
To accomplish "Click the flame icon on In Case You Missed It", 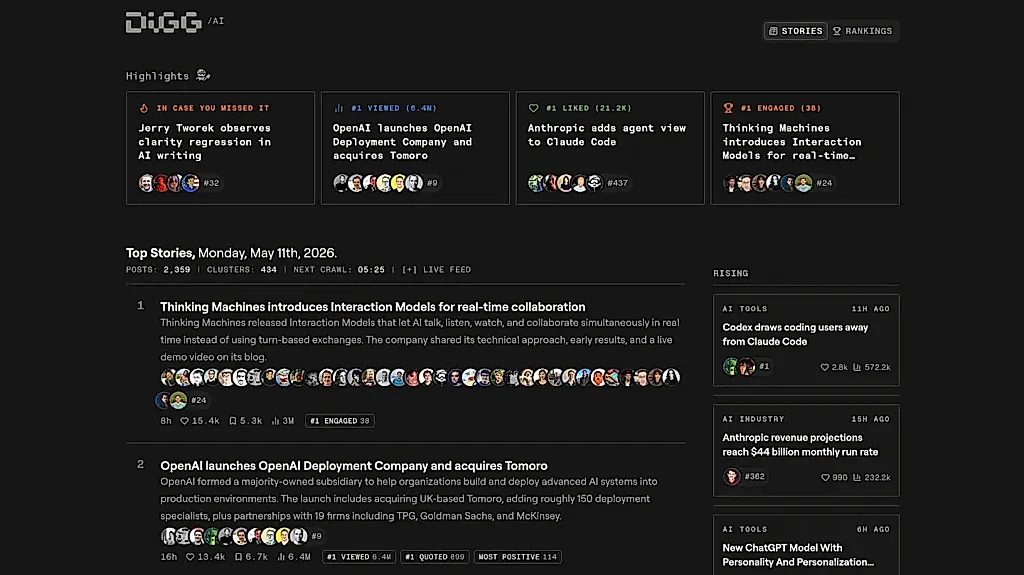I will pyautogui.click(x=144, y=108).
